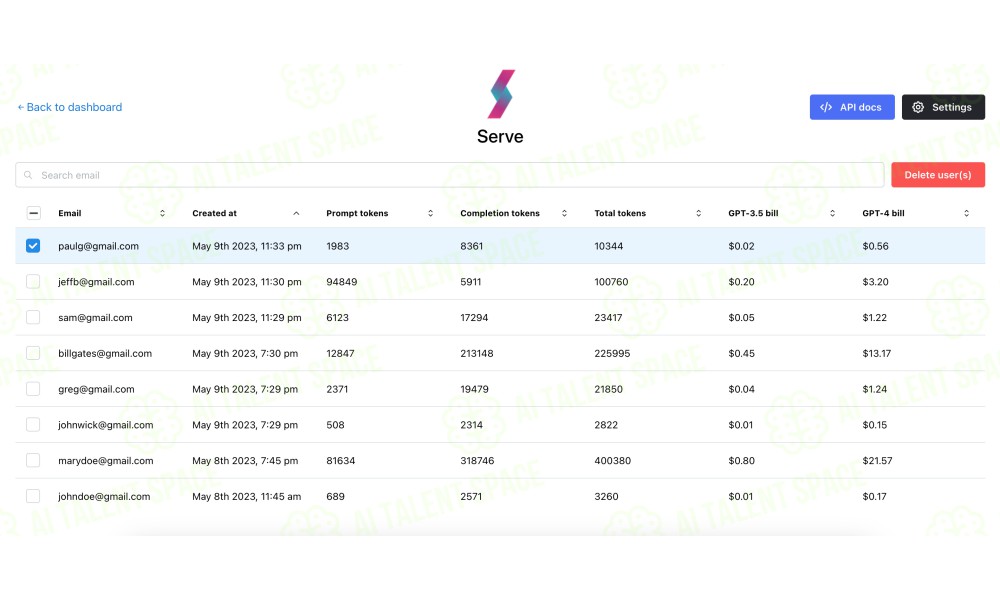1000x600 pixels.
Task: Click the GPT-4 bill header label
Action: click(x=883, y=213)
